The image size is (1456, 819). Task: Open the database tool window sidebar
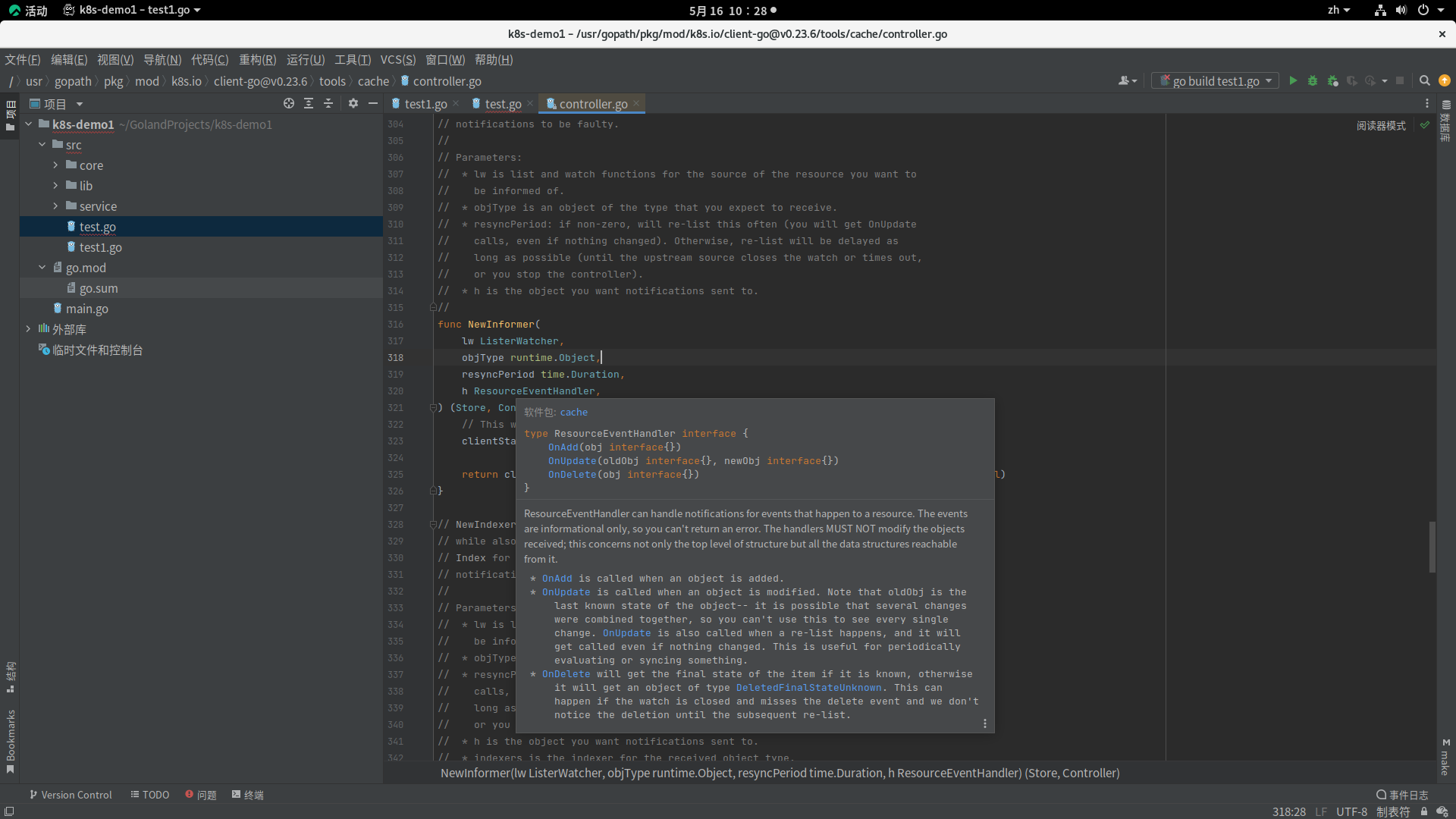coord(1445,121)
